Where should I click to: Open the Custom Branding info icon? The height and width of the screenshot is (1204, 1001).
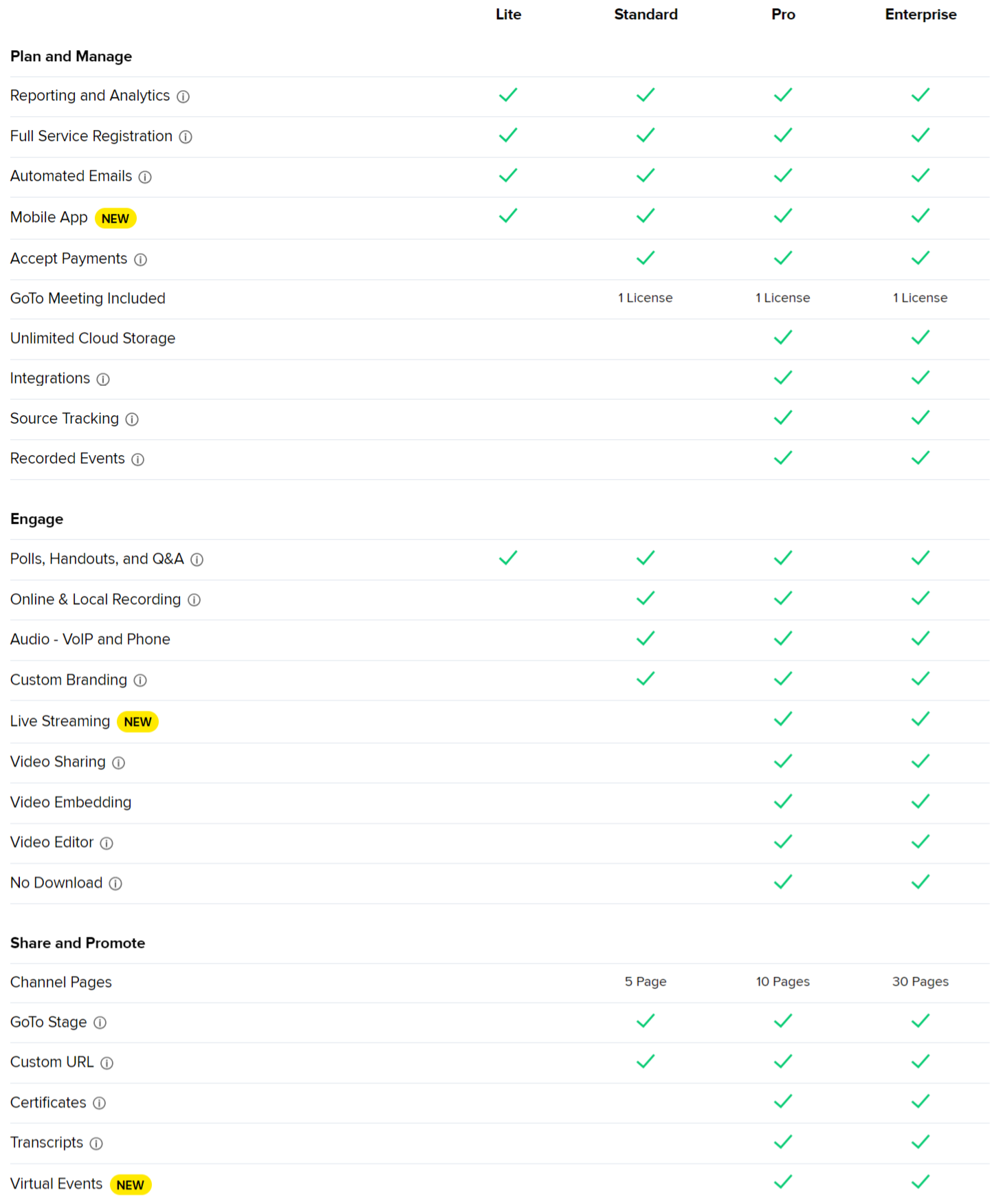click(x=140, y=681)
